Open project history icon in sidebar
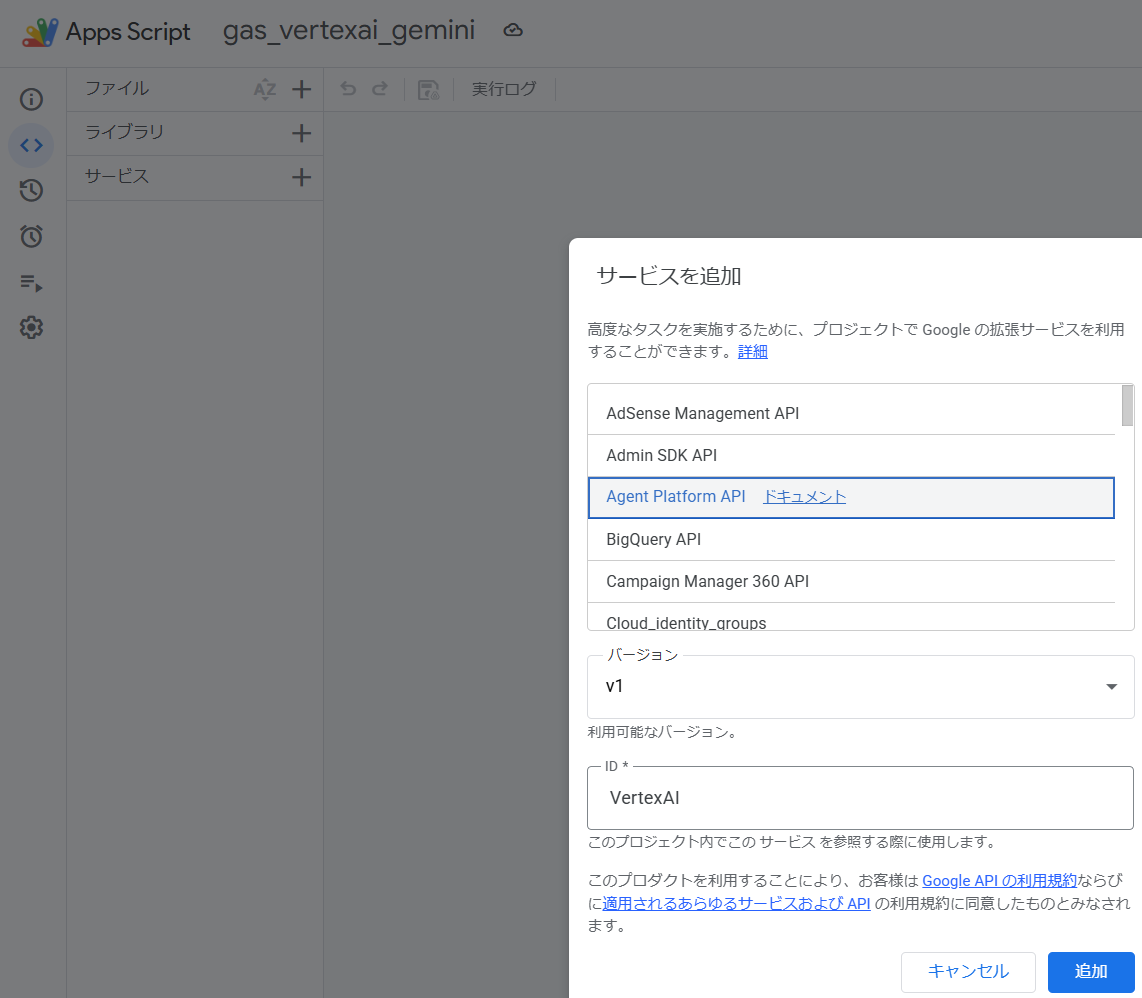This screenshot has height=998, width=1142. tap(31, 191)
